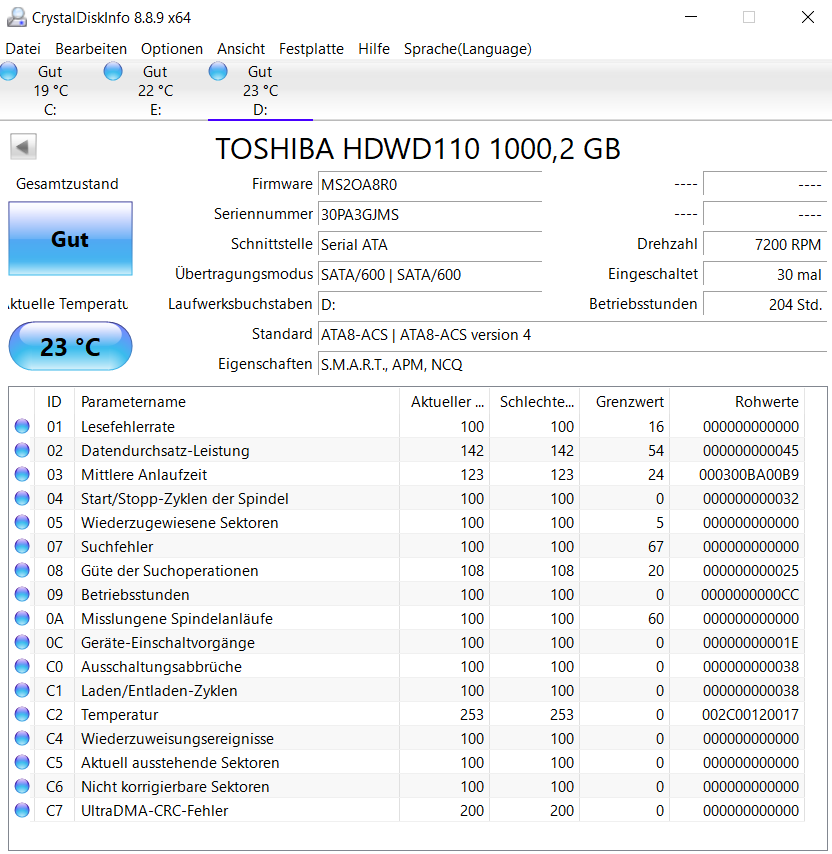Click status orb of Güte der Suchoperationen row
Viewport: 832px width, 854px height.
coord(22,570)
